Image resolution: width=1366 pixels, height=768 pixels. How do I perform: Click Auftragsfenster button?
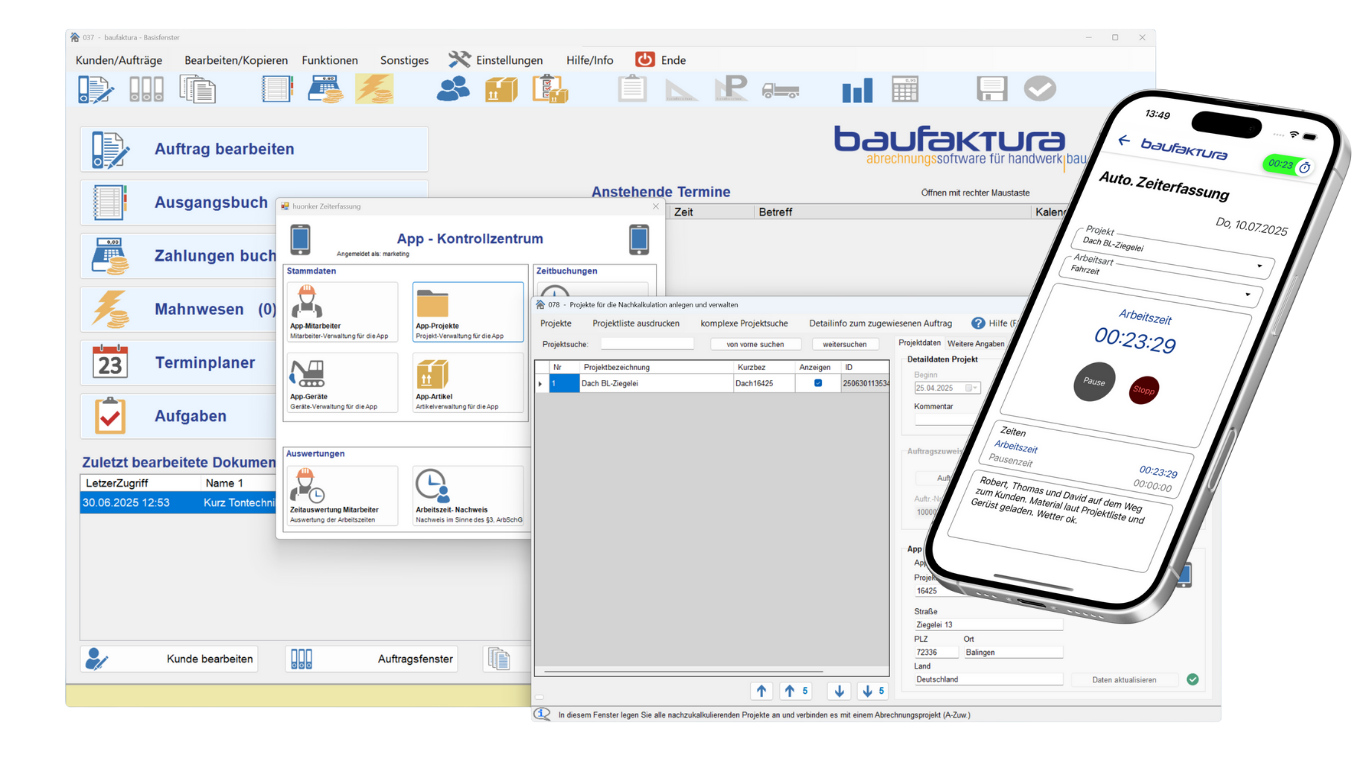pyautogui.click(x=371, y=659)
